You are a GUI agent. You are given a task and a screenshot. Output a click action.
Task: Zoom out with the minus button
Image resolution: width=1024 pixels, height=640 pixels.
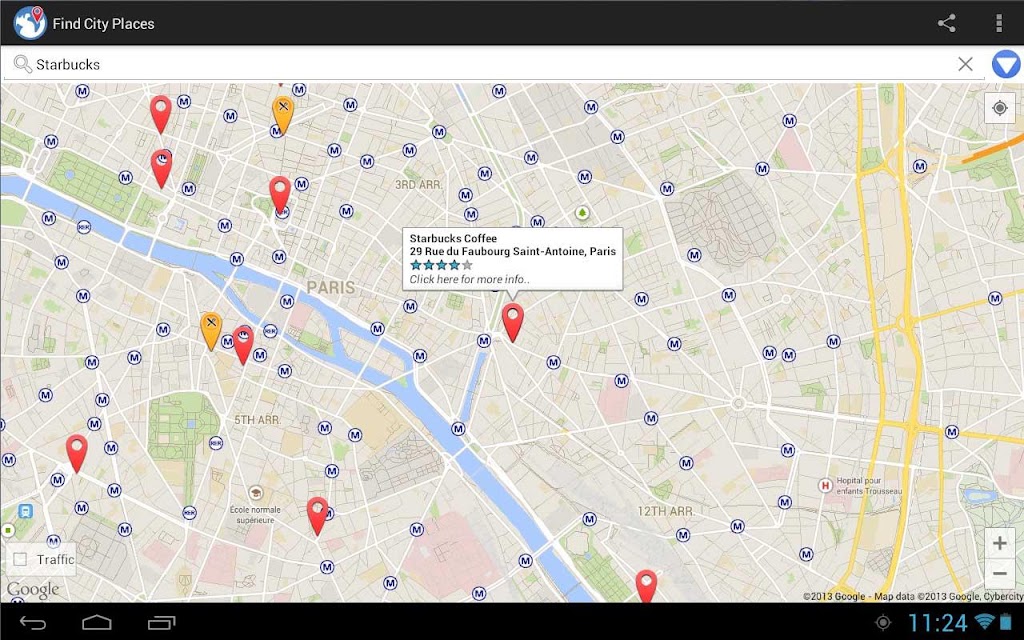click(x=999, y=574)
